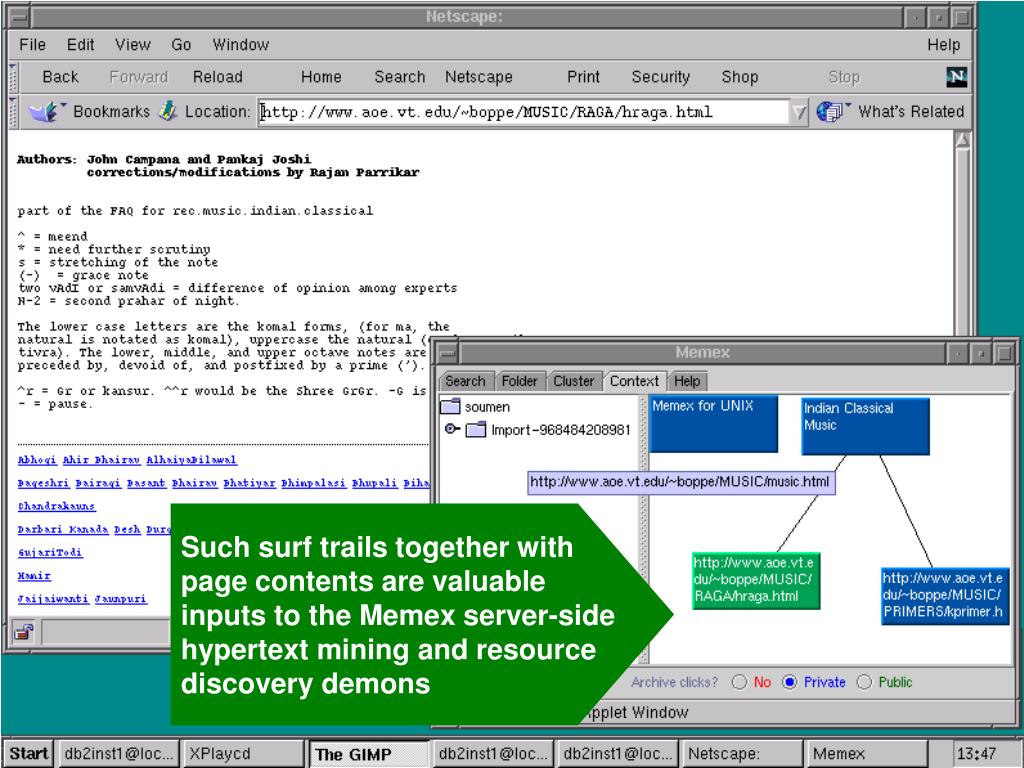Switch to The GIMP in the taskbar

click(x=368, y=754)
